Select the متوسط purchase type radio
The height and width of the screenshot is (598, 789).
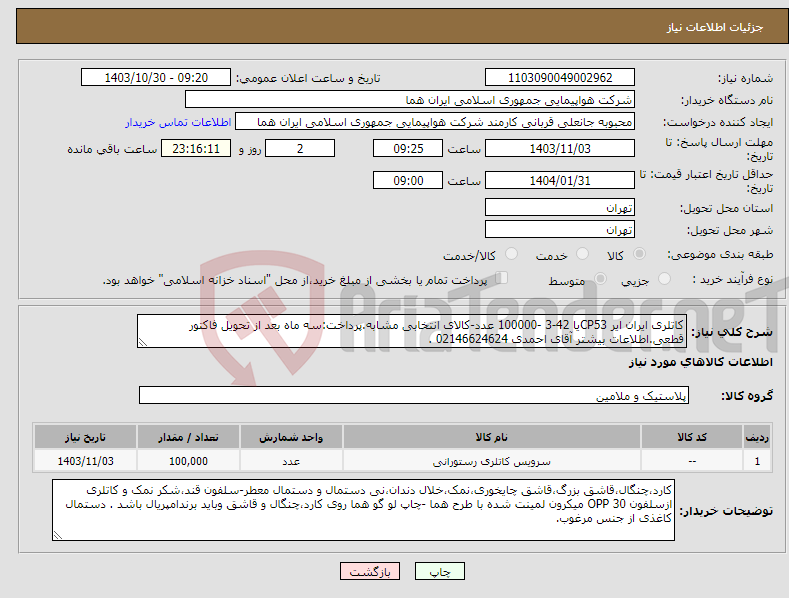(600, 278)
